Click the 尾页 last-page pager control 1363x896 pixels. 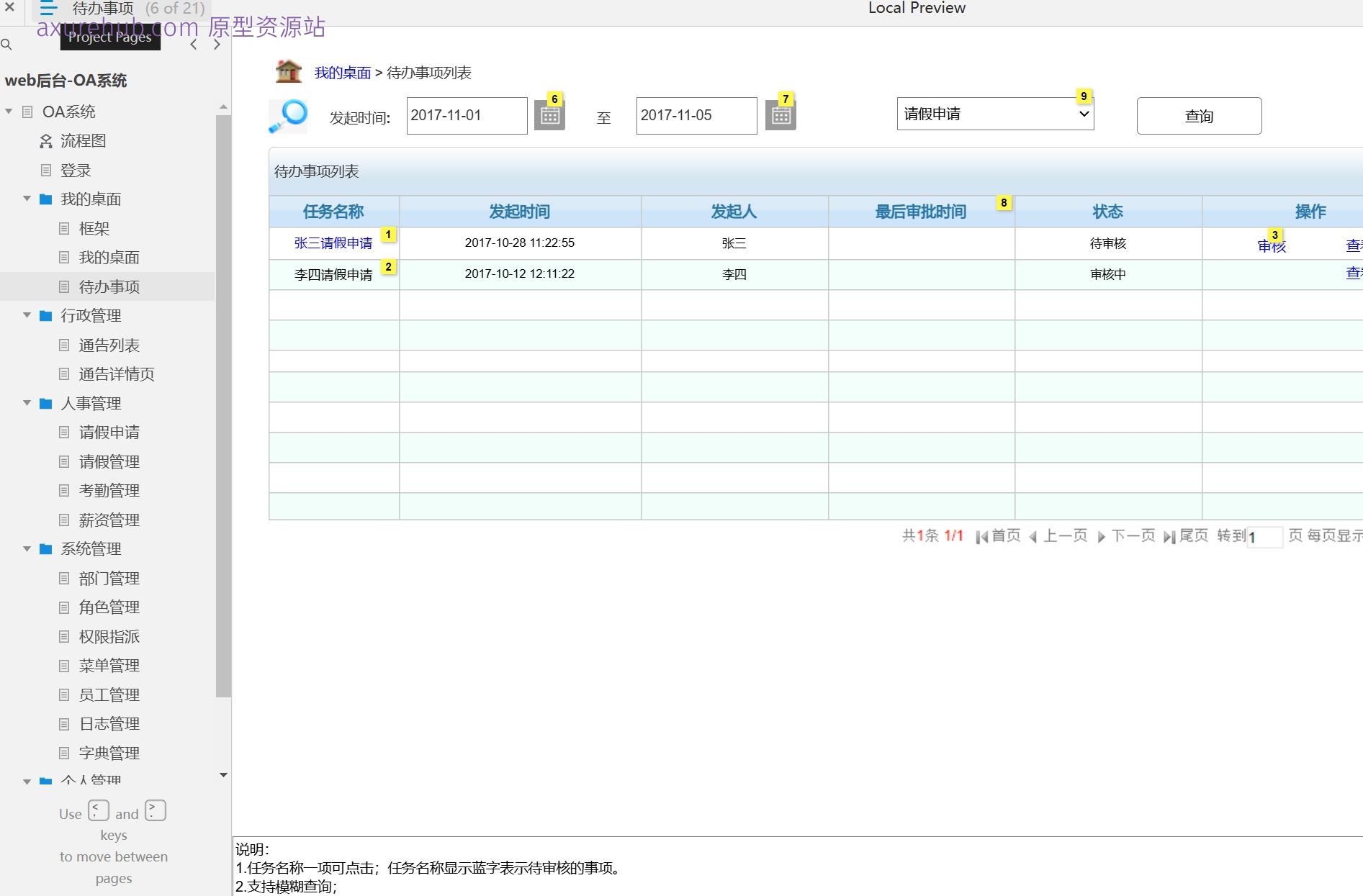click(1186, 535)
